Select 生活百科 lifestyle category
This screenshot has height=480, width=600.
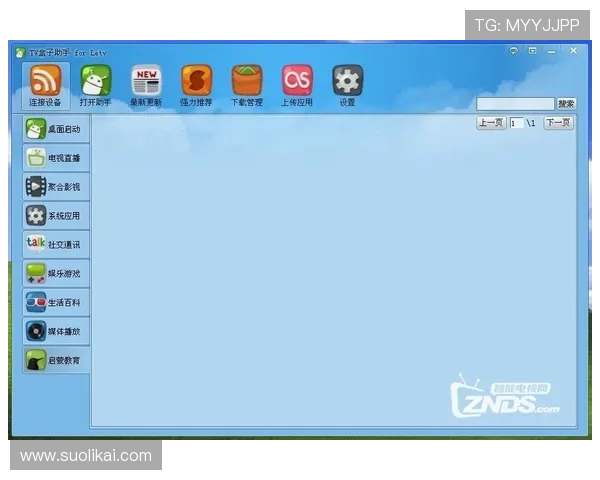click(x=56, y=302)
